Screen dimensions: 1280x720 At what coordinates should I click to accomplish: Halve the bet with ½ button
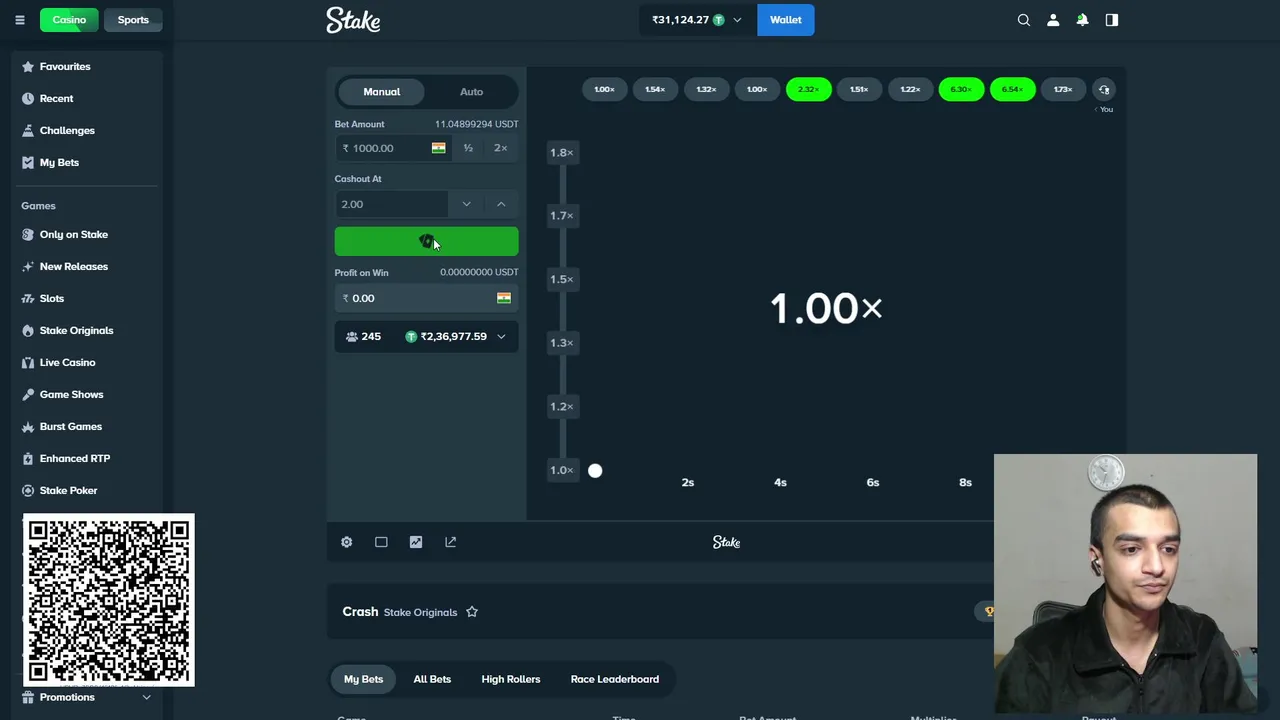(468, 148)
